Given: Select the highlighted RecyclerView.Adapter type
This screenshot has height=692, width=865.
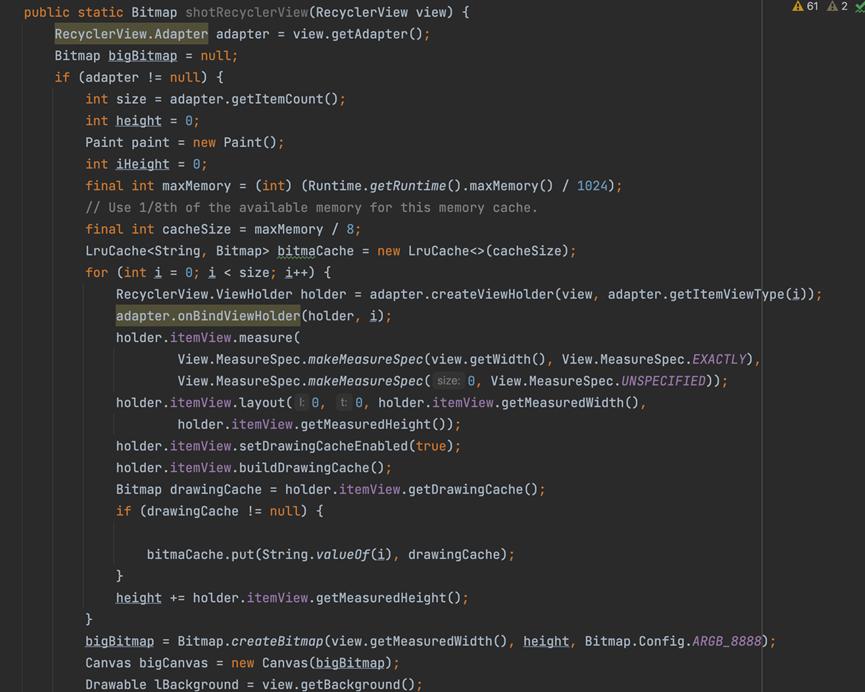Looking at the screenshot, I should click(x=131, y=34).
